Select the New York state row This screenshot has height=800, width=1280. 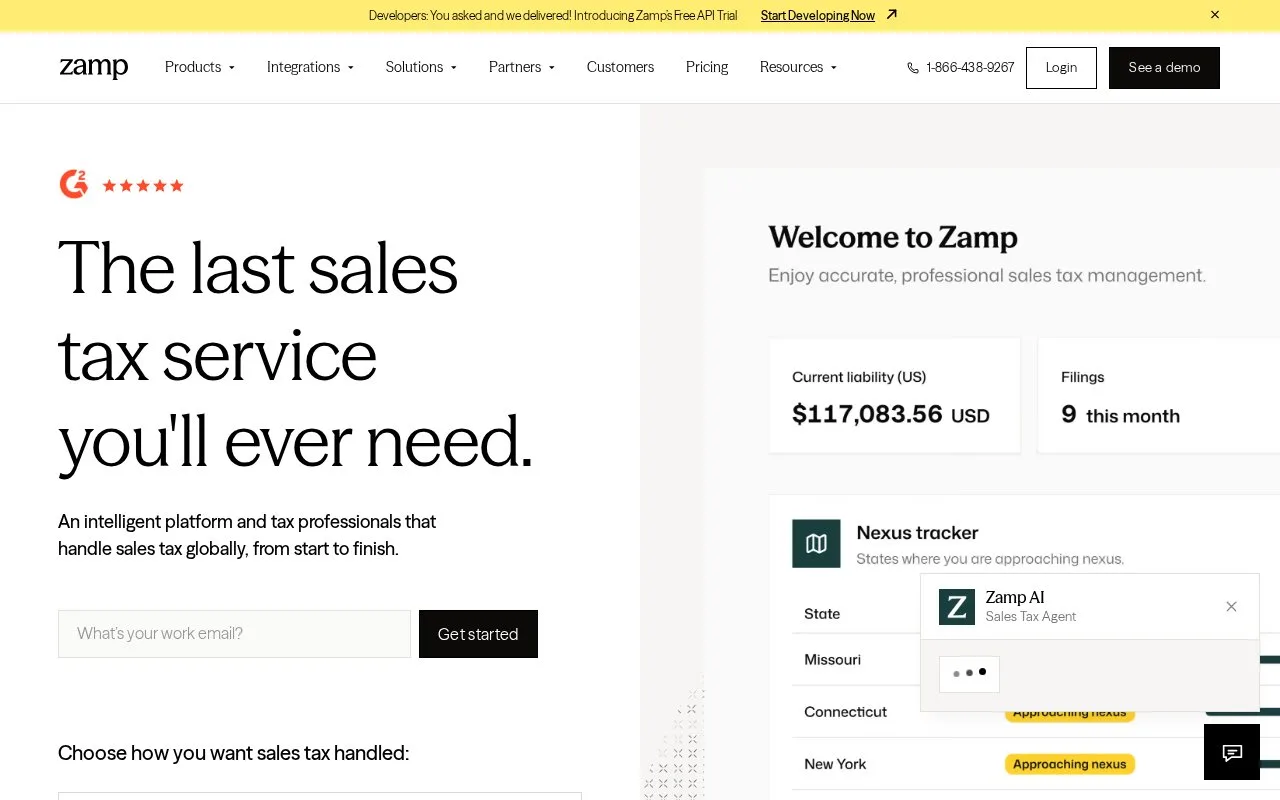pyautogui.click(x=1036, y=764)
